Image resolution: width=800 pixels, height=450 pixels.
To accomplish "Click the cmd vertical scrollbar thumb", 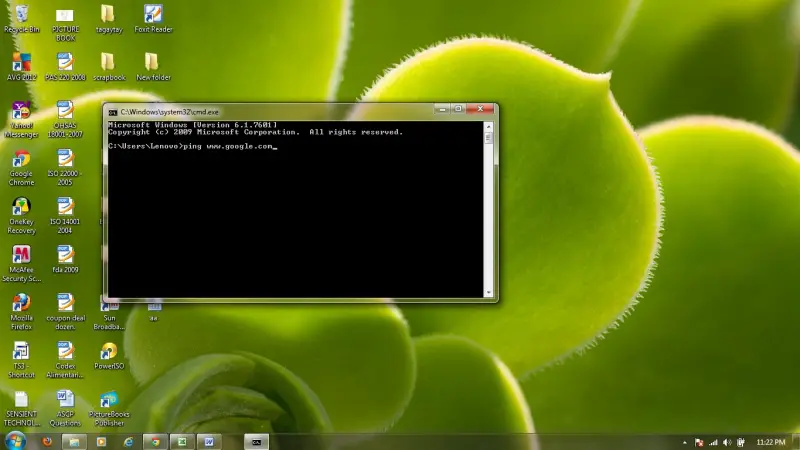I will (x=488, y=138).
